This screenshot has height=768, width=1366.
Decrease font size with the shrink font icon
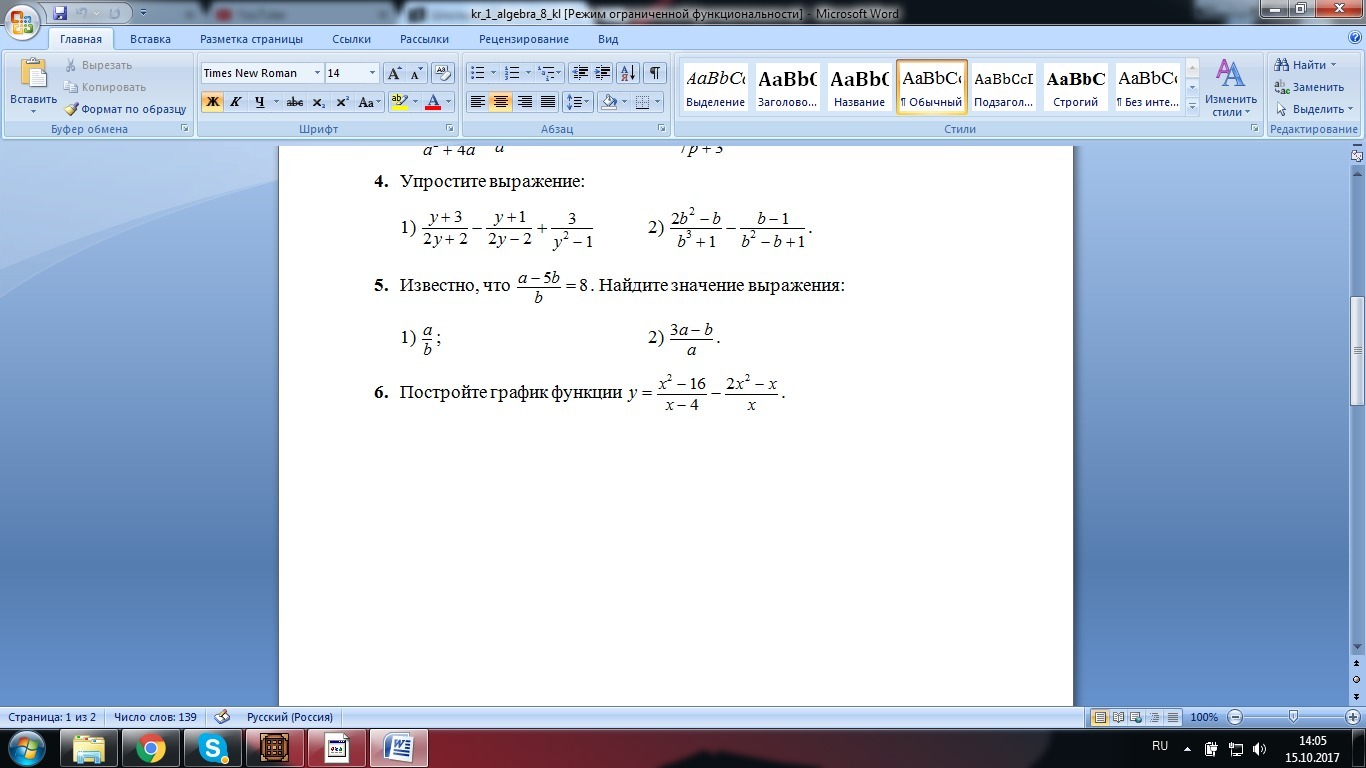(416, 73)
